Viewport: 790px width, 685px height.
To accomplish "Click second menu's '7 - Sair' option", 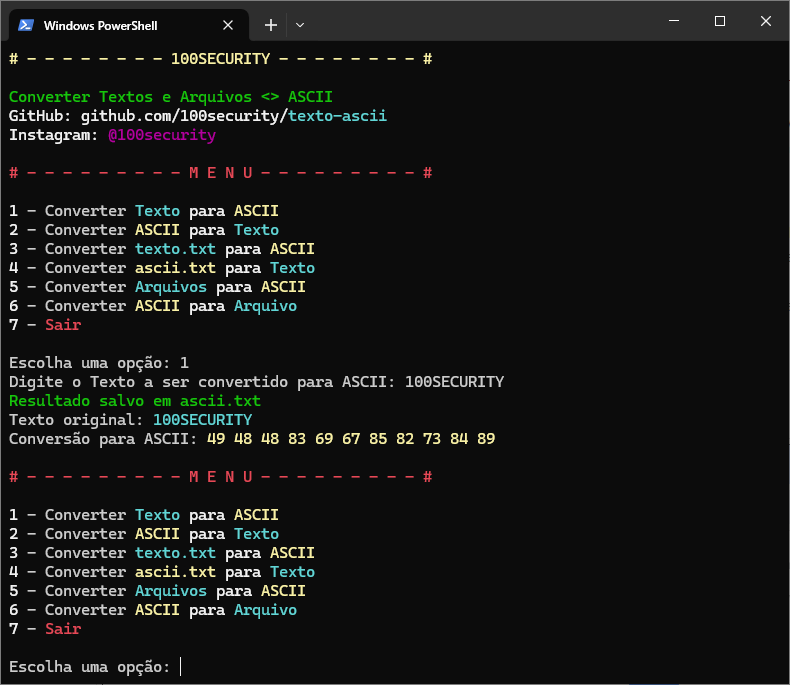I will pos(45,629).
